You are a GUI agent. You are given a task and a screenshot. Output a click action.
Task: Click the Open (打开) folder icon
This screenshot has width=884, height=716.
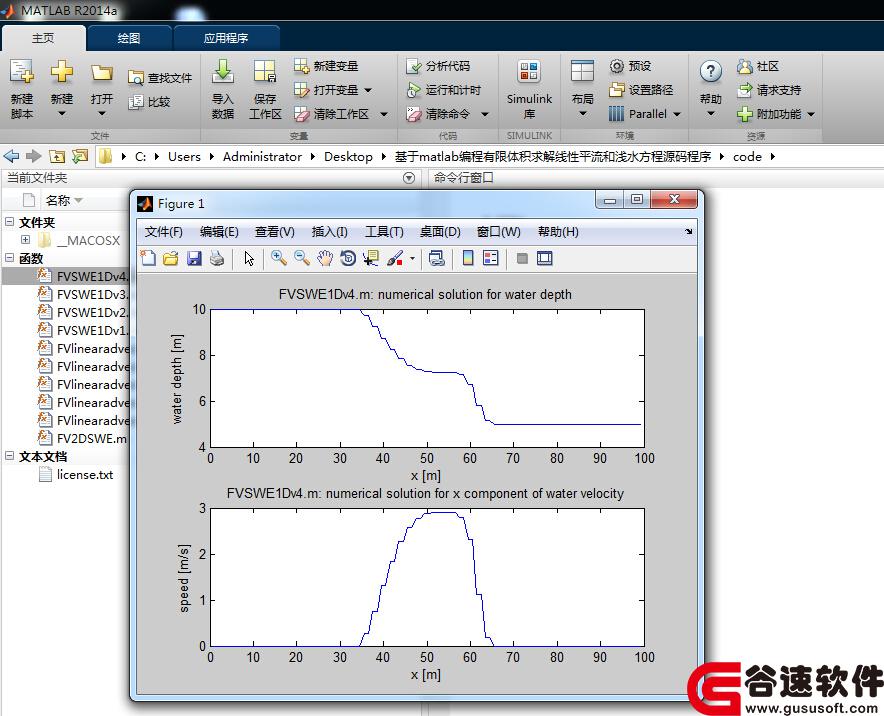(102, 73)
